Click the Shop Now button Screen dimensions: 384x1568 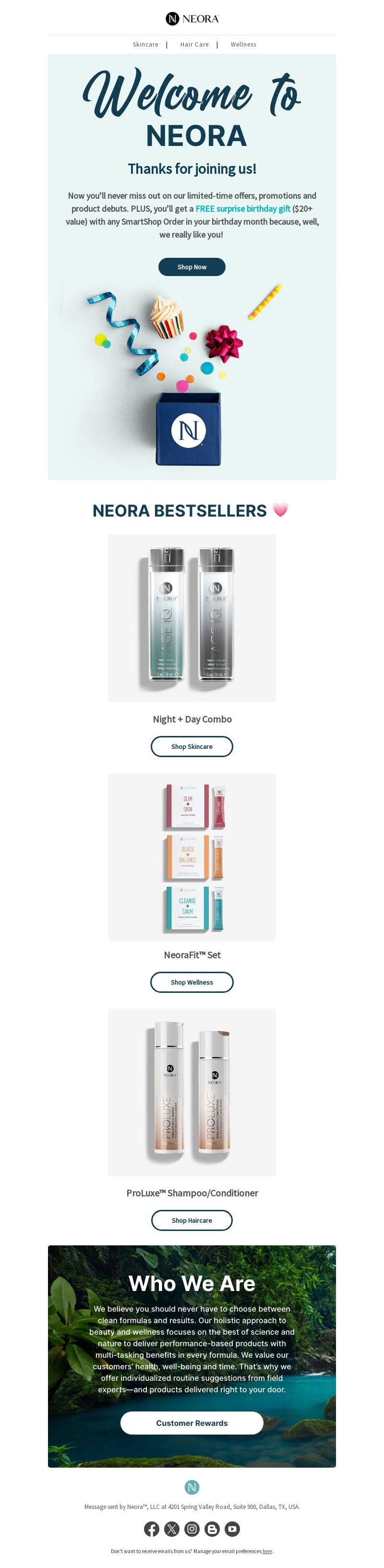(192, 266)
